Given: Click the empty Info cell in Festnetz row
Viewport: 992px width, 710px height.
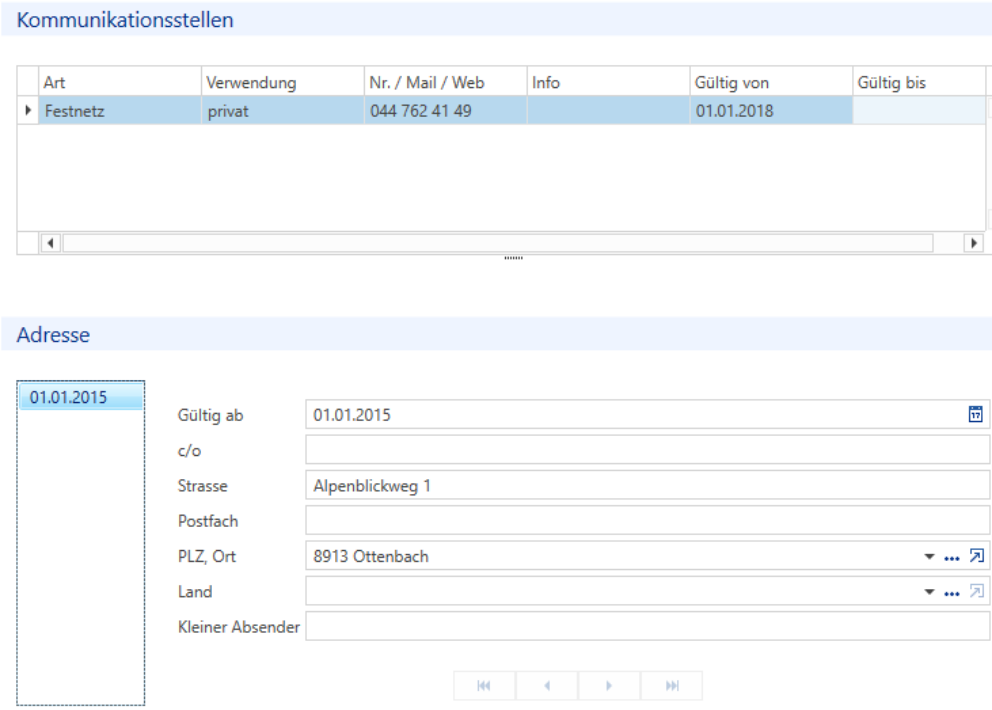Looking at the screenshot, I should 609,111.
